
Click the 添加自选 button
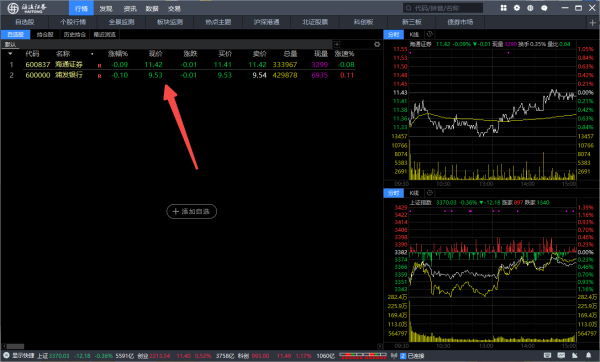click(x=192, y=211)
